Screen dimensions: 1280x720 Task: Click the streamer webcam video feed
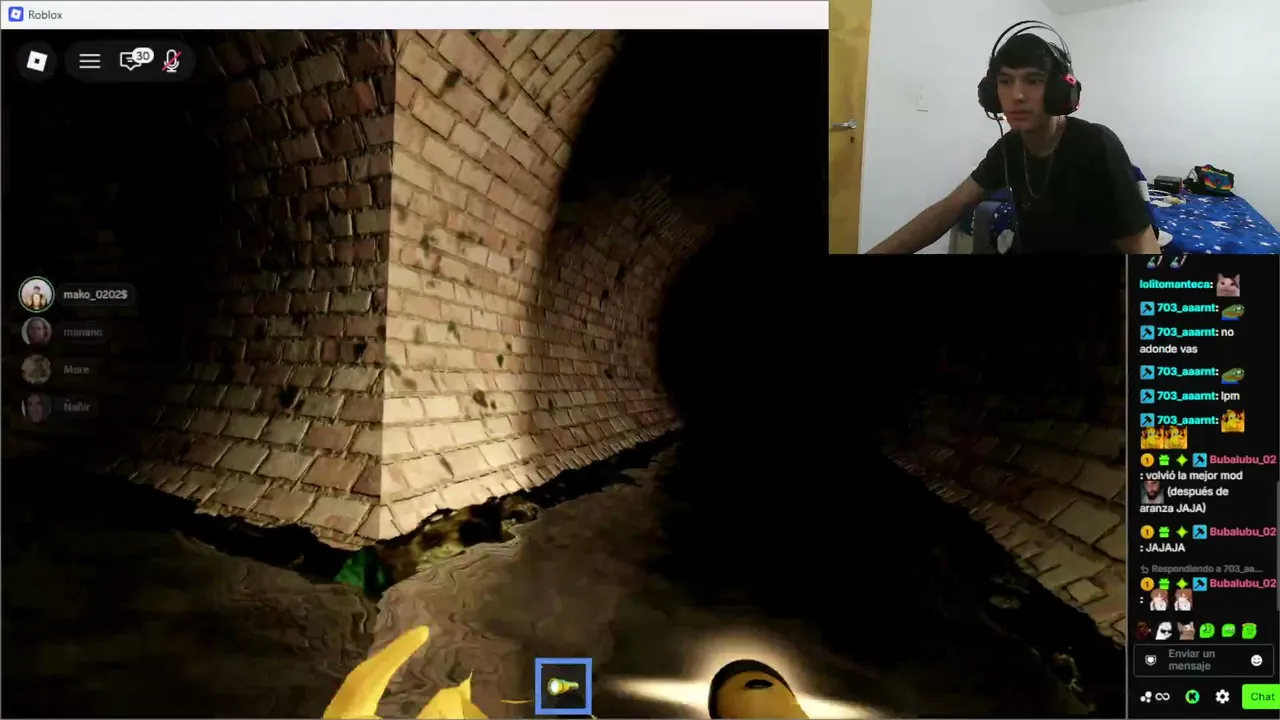click(1054, 127)
